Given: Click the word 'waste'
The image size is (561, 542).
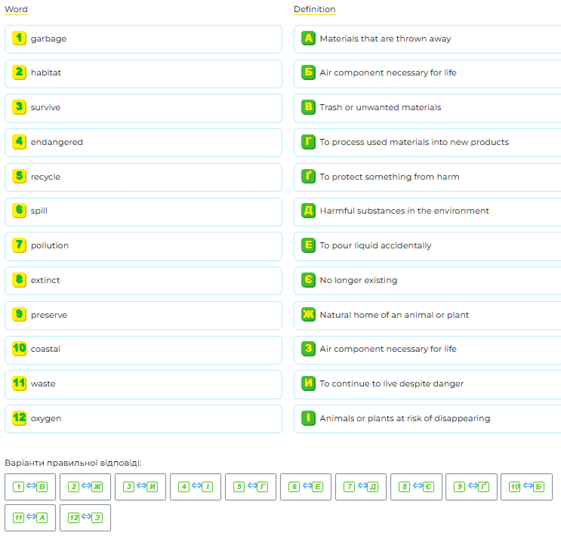Looking at the screenshot, I should click(43, 384).
